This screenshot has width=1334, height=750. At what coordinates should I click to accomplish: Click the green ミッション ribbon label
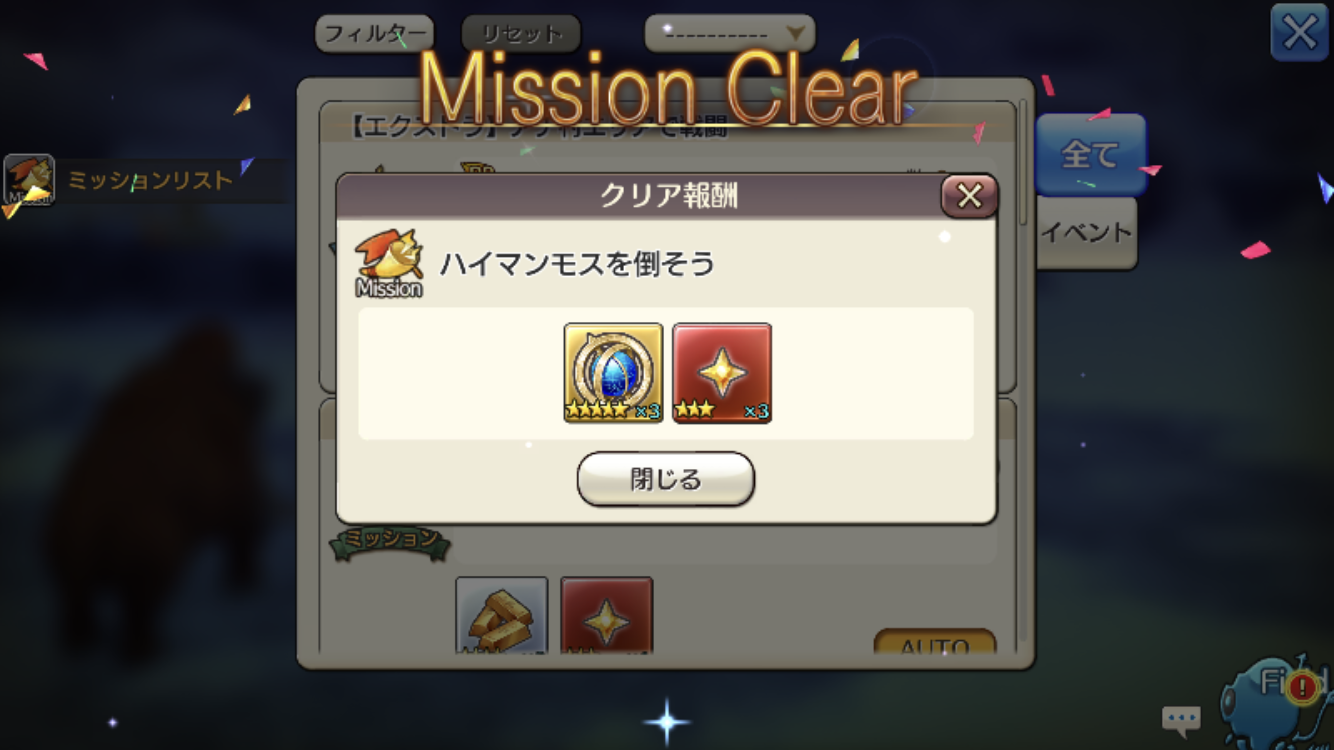390,539
